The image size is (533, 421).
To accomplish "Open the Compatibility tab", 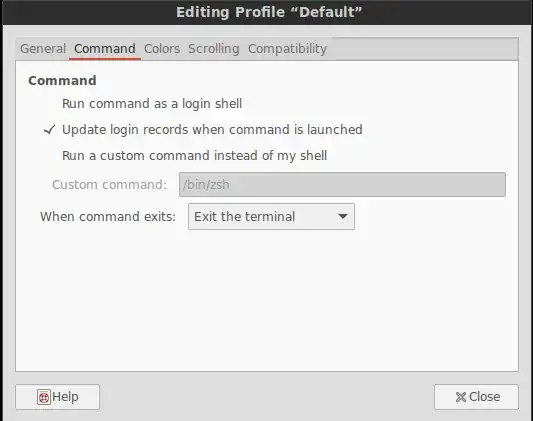I will click(287, 49).
